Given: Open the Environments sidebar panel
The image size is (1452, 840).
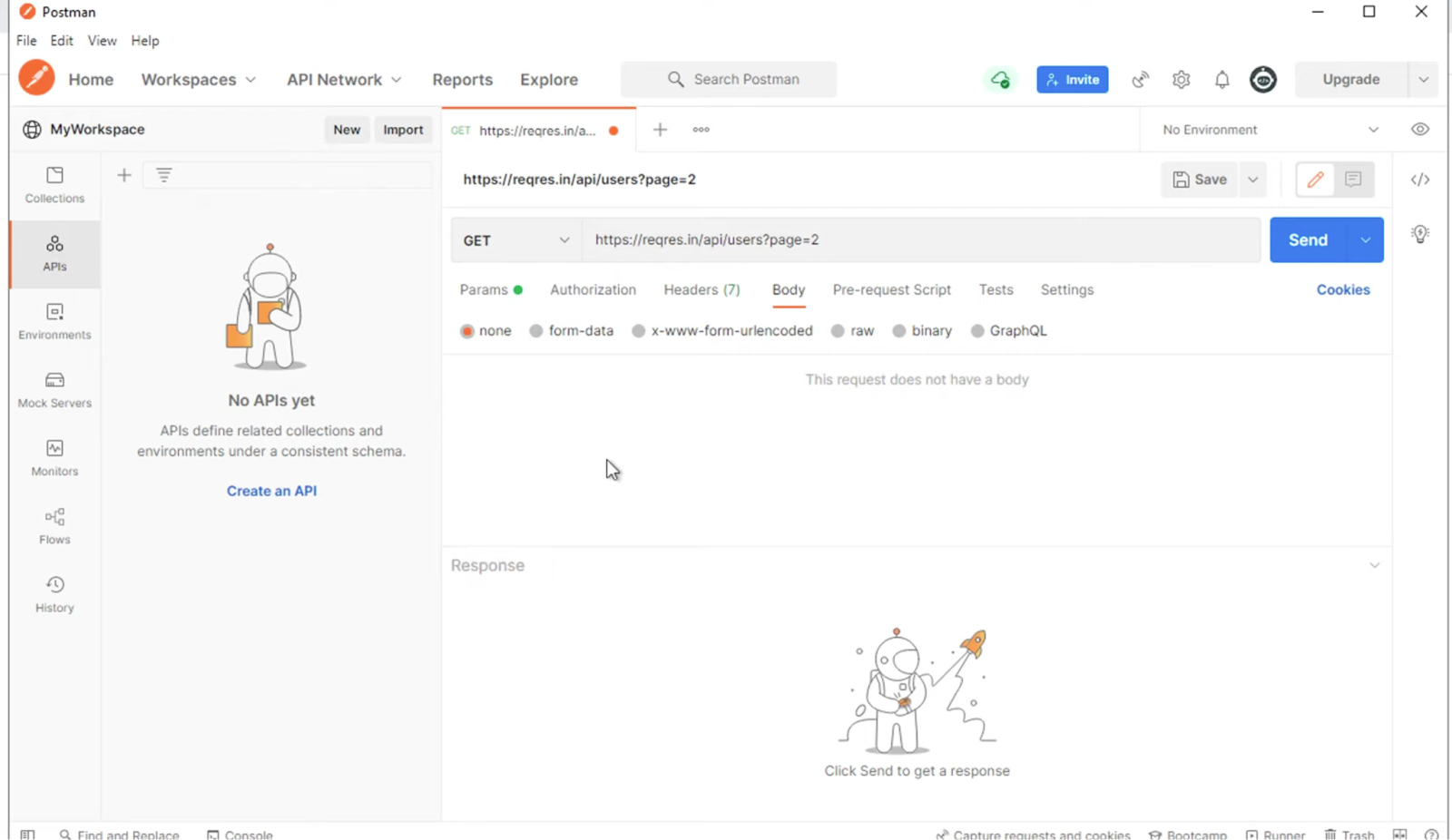Looking at the screenshot, I should point(54,322).
